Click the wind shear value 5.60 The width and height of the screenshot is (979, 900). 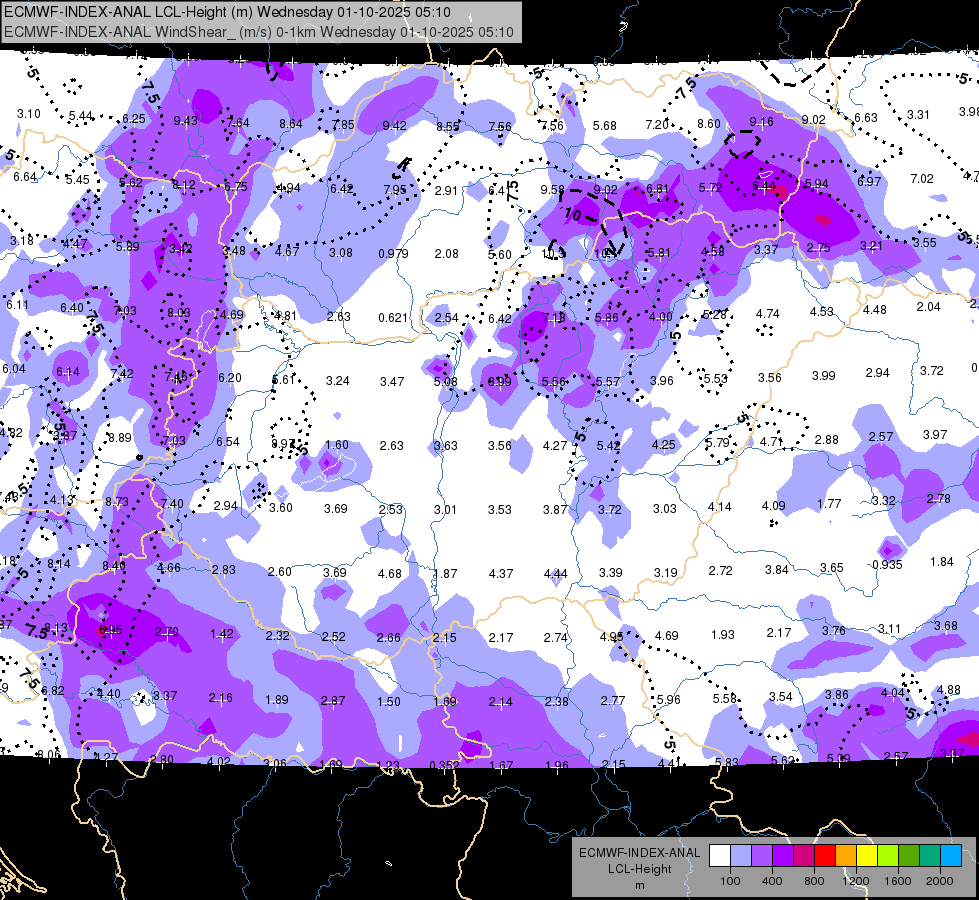pyautogui.click(x=499, y=255)
